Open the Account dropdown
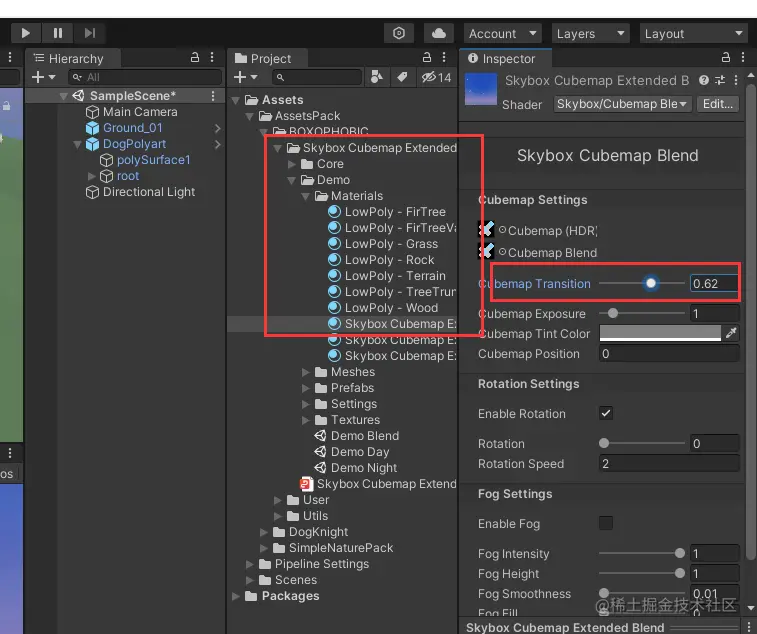Screen dimensions: 757x634 (503, 34)
